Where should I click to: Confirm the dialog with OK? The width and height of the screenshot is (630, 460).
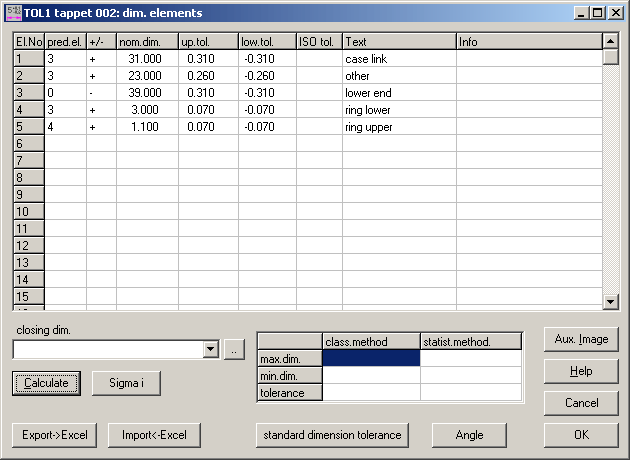[x=581, y=435]
